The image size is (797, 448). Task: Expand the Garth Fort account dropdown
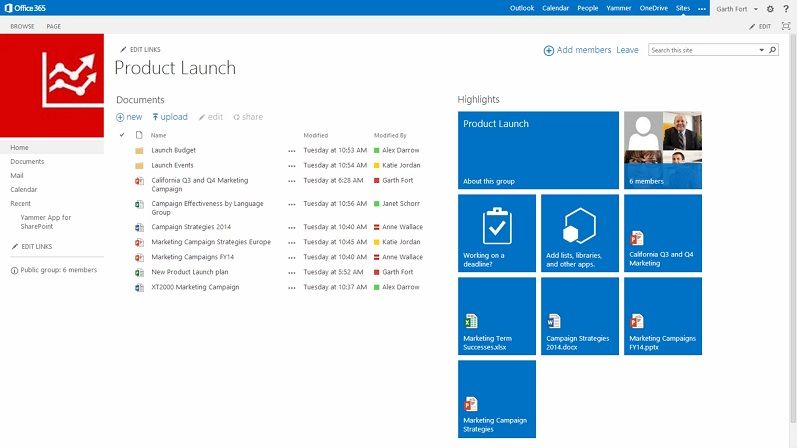(756, 9)
